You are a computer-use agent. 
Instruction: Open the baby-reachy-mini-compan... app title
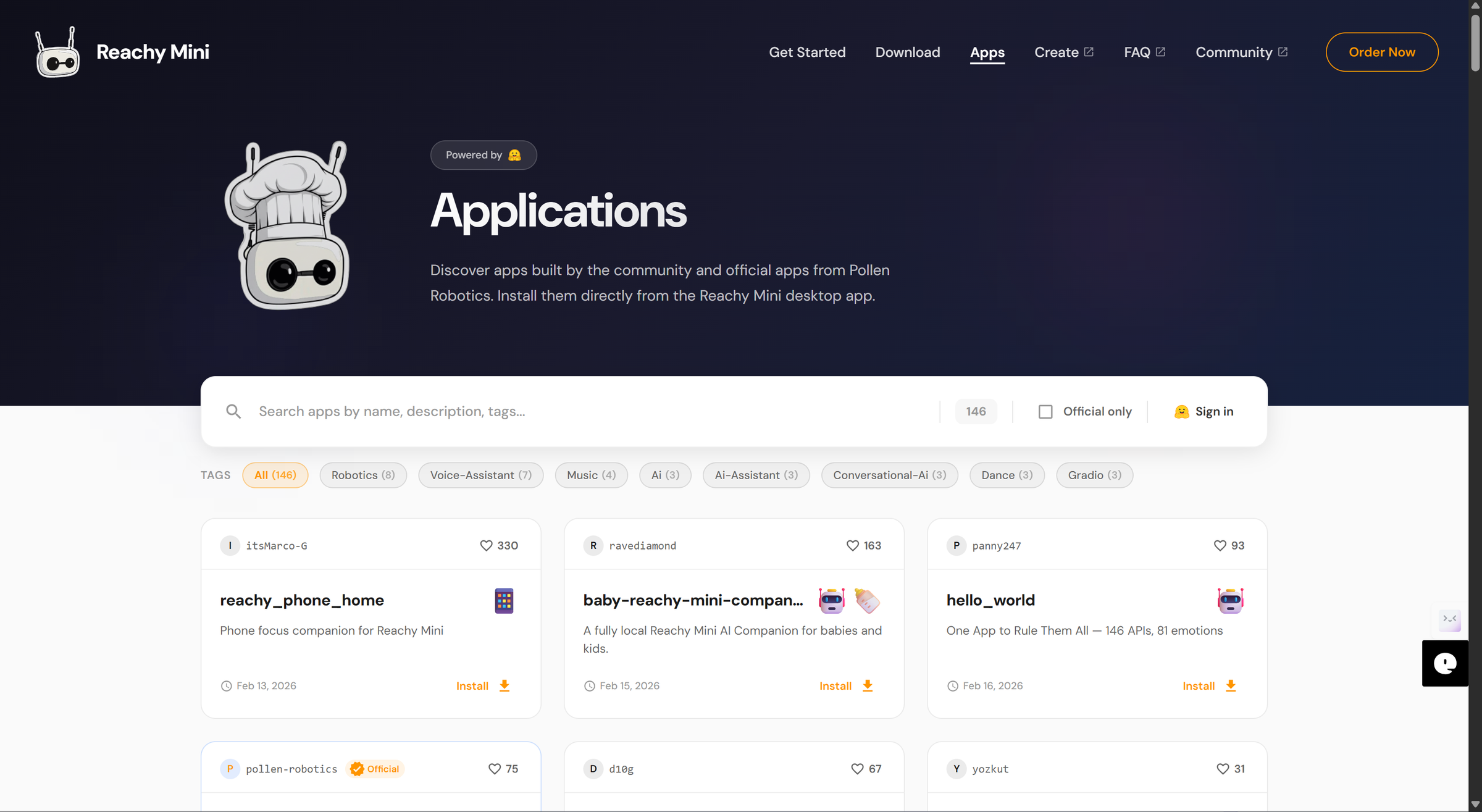coord(693,600)
